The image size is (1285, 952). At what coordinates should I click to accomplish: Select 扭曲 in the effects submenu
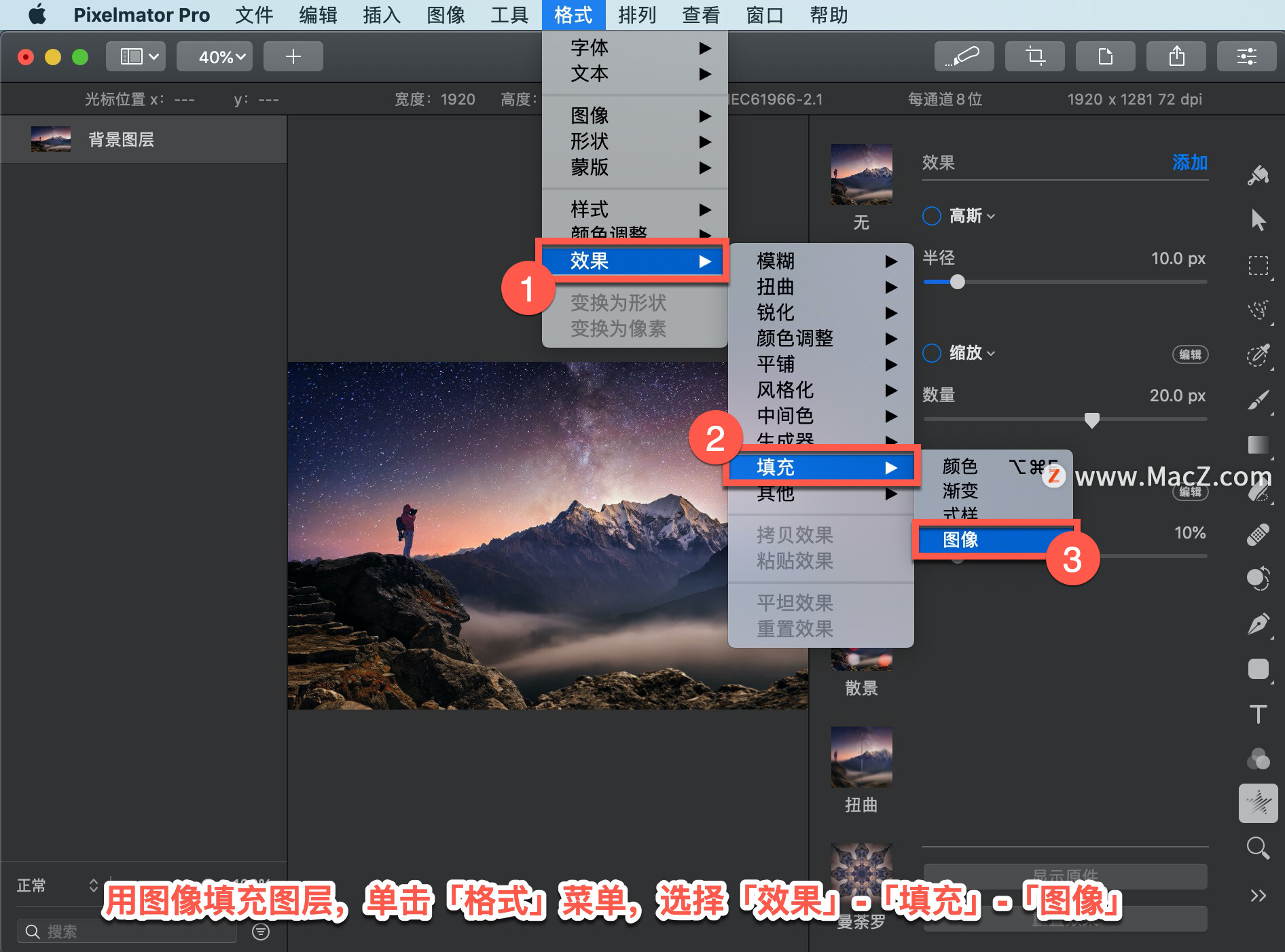pyautogui.click(x=821, y=287)
